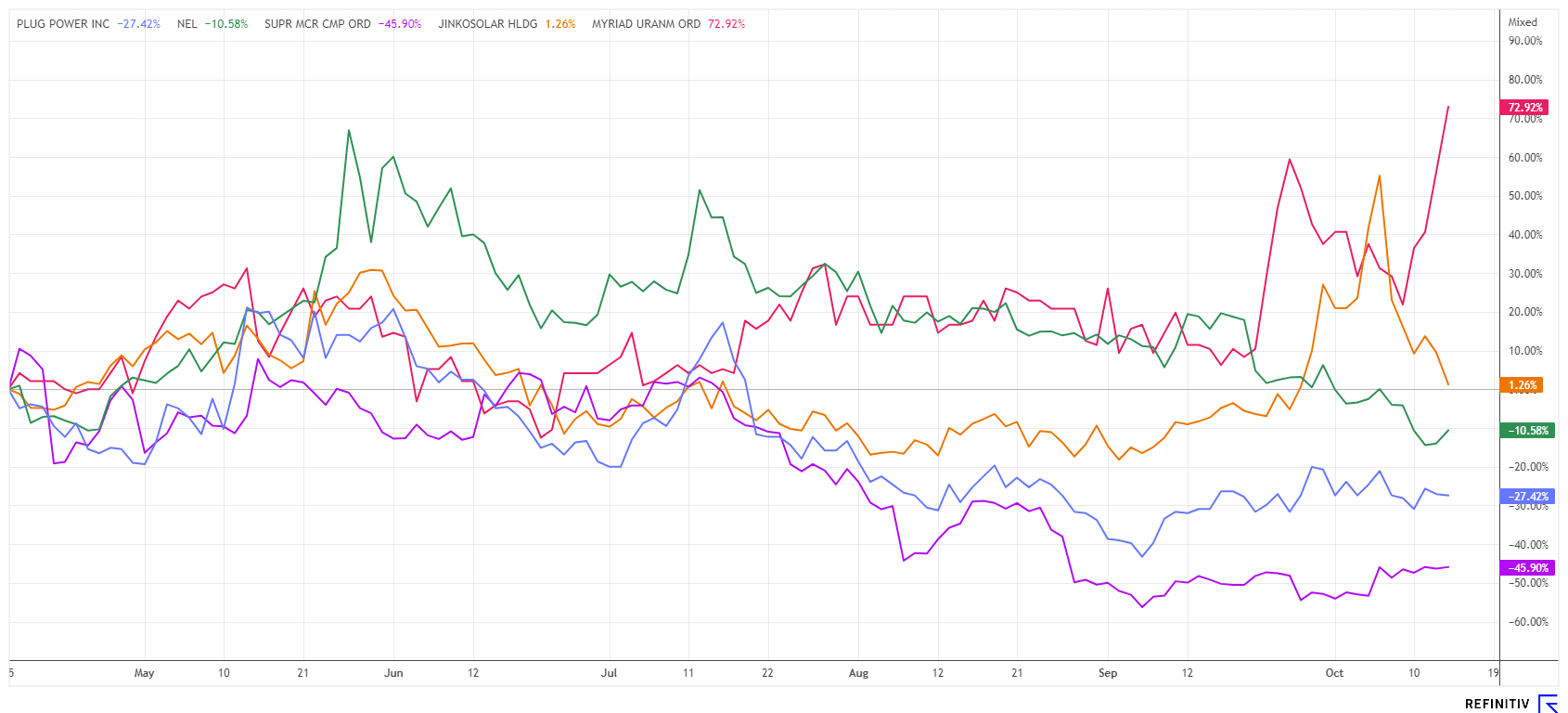Click the Refinitiv arrow logo icon
This screenshot has height=713, width=1568.
1548,704
